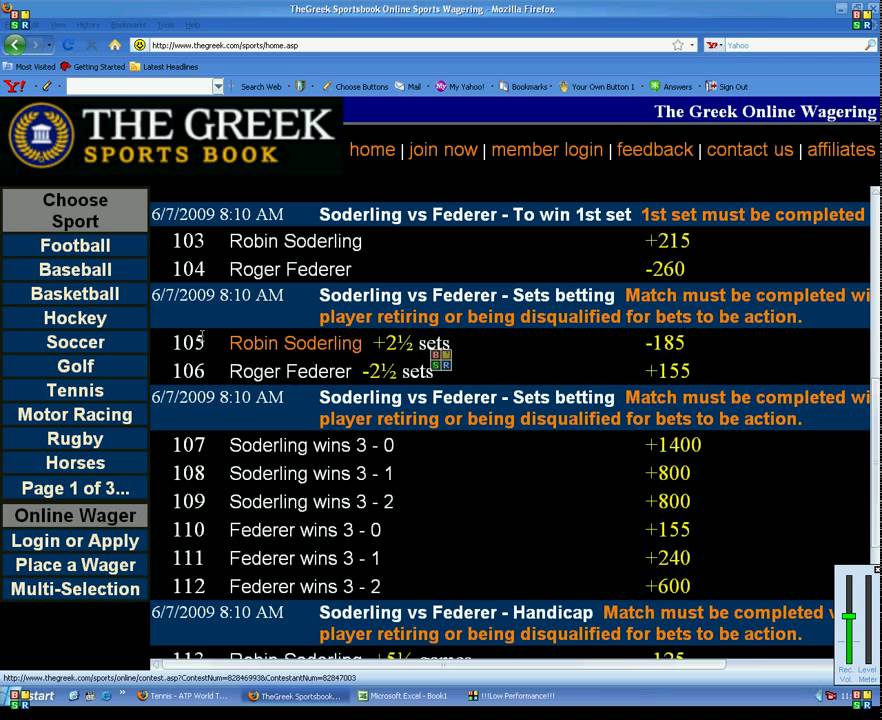This screenshot has width=882, height=720.
Task: Adjust the green Rec Vol slider
Action: pos(849,617)
